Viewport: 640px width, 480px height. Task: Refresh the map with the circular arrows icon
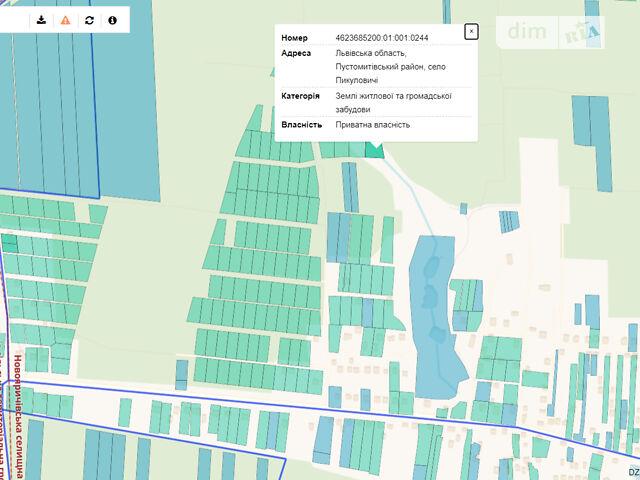pos(89,20)
